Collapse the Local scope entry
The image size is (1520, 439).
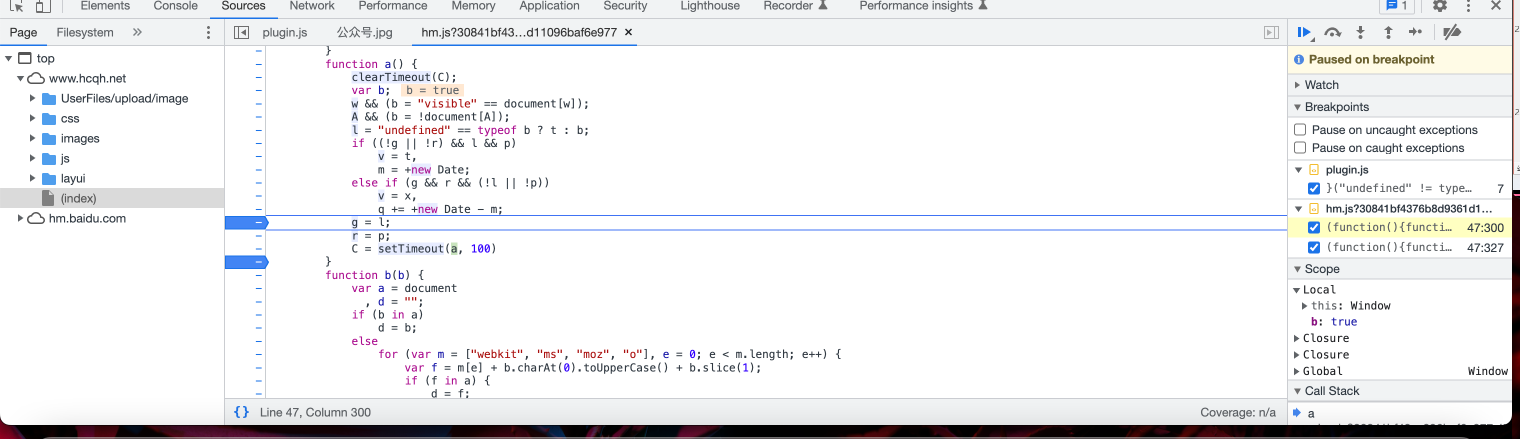1298,290
